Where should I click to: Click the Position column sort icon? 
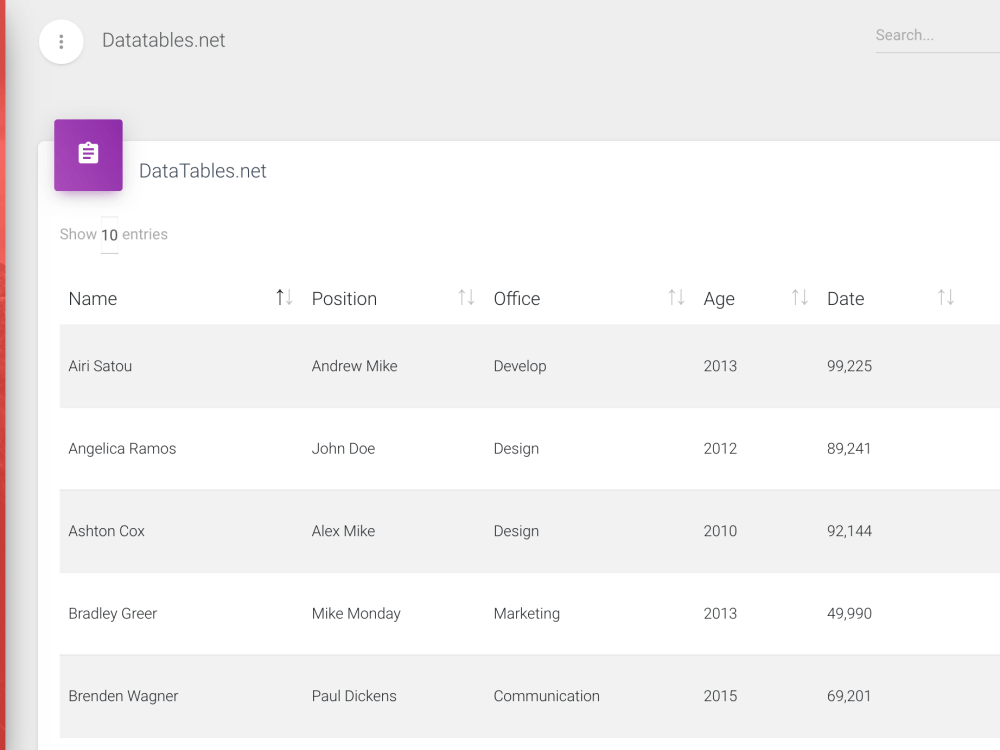[465, 297]
